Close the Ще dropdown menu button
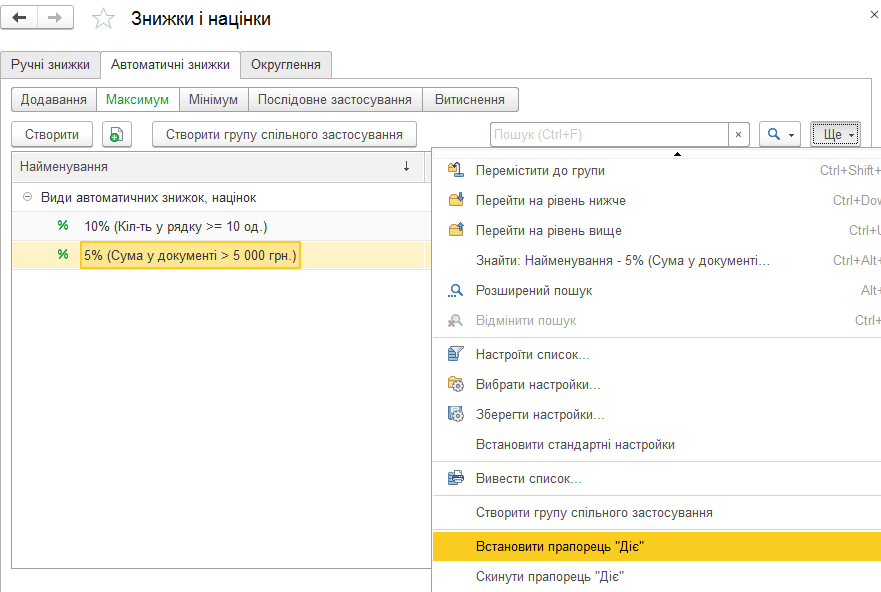This screenshot has height=592, width=881. 835,135
